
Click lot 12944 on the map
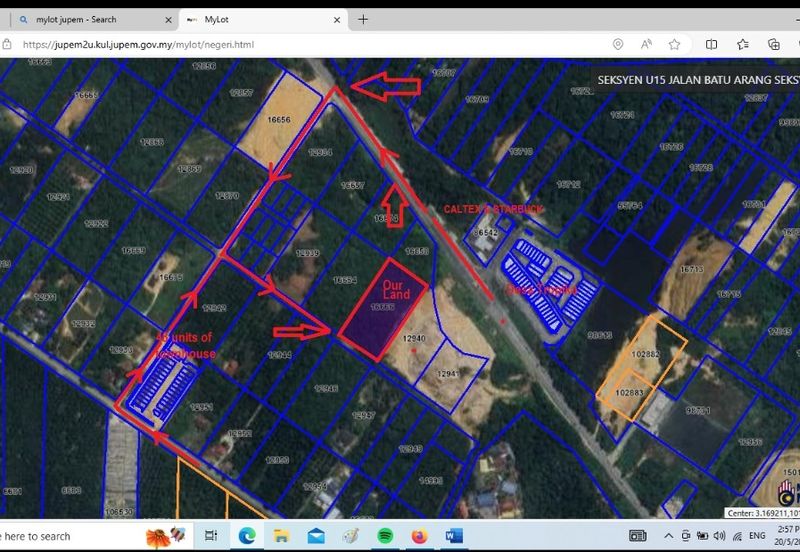pyautogui.click(x=280, y=355)
